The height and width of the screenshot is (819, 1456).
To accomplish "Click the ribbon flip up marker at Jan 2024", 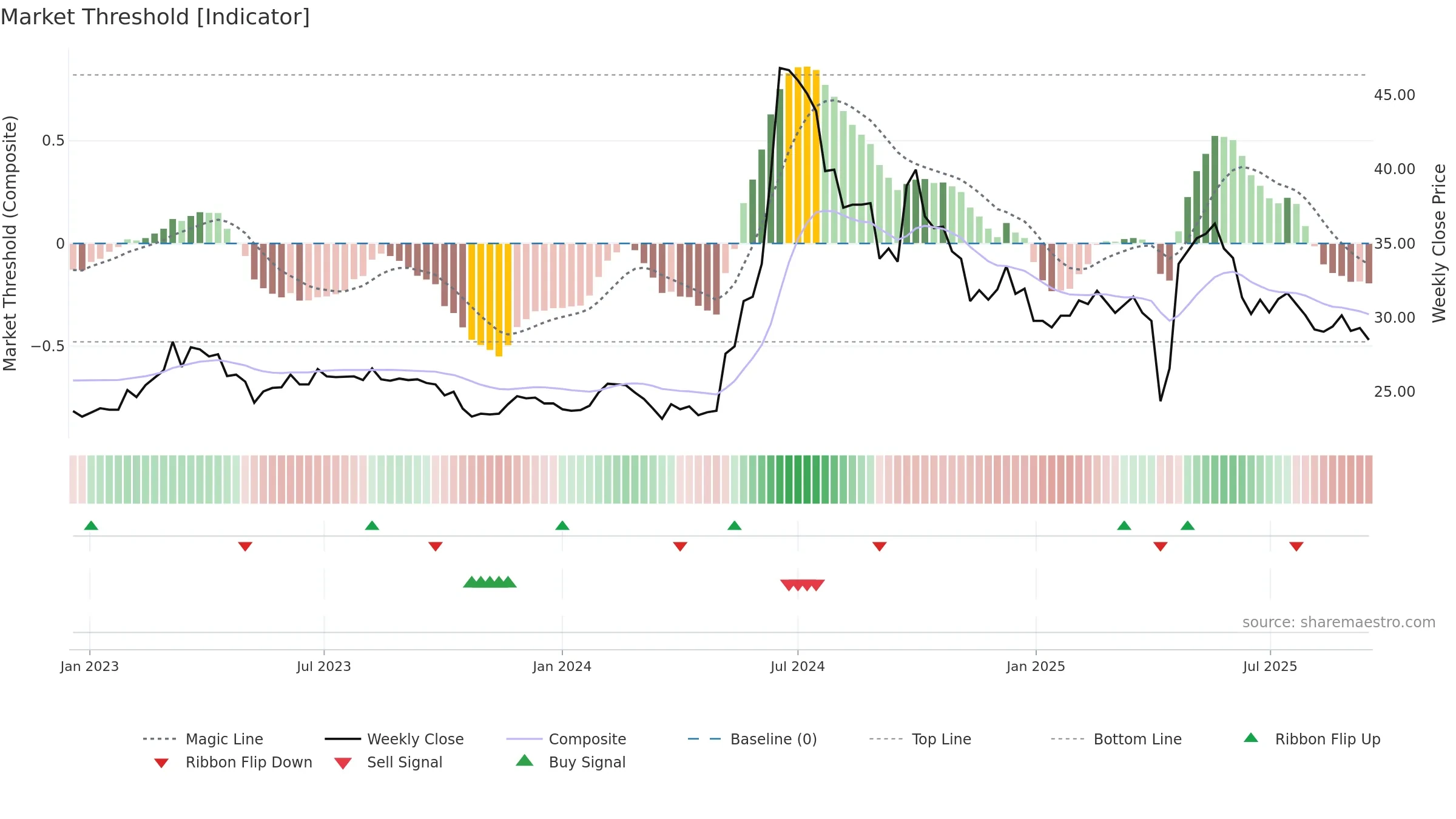I will pyautogui.click(x=562, y=525).
